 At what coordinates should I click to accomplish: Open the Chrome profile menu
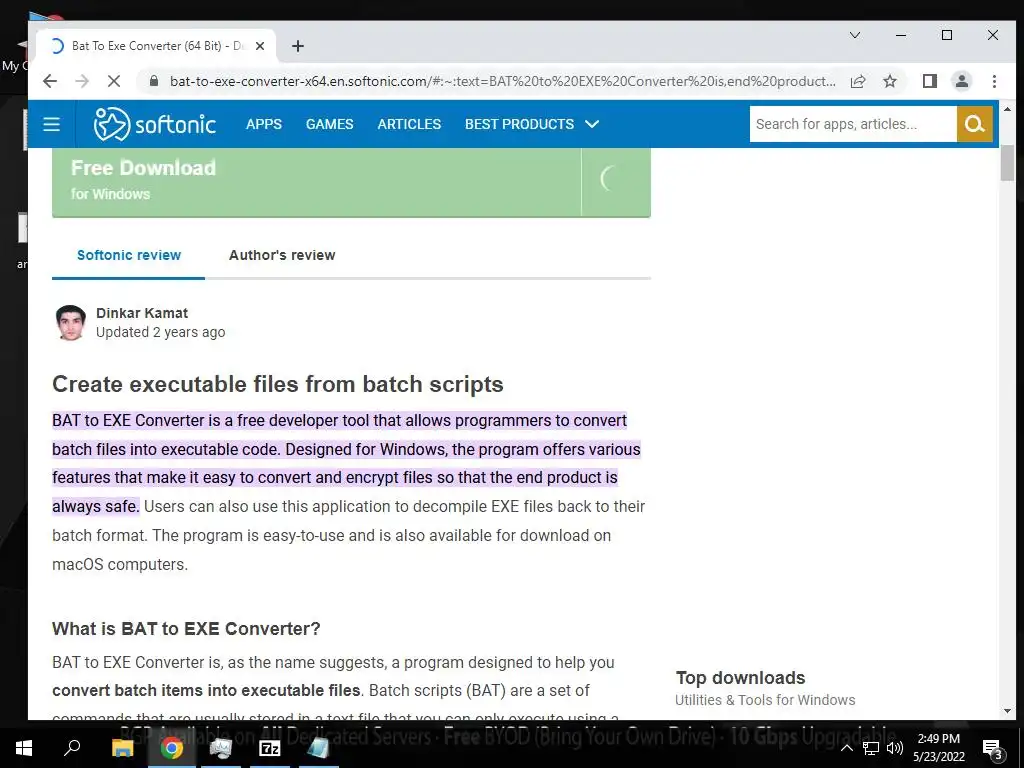tap(961, 81)
